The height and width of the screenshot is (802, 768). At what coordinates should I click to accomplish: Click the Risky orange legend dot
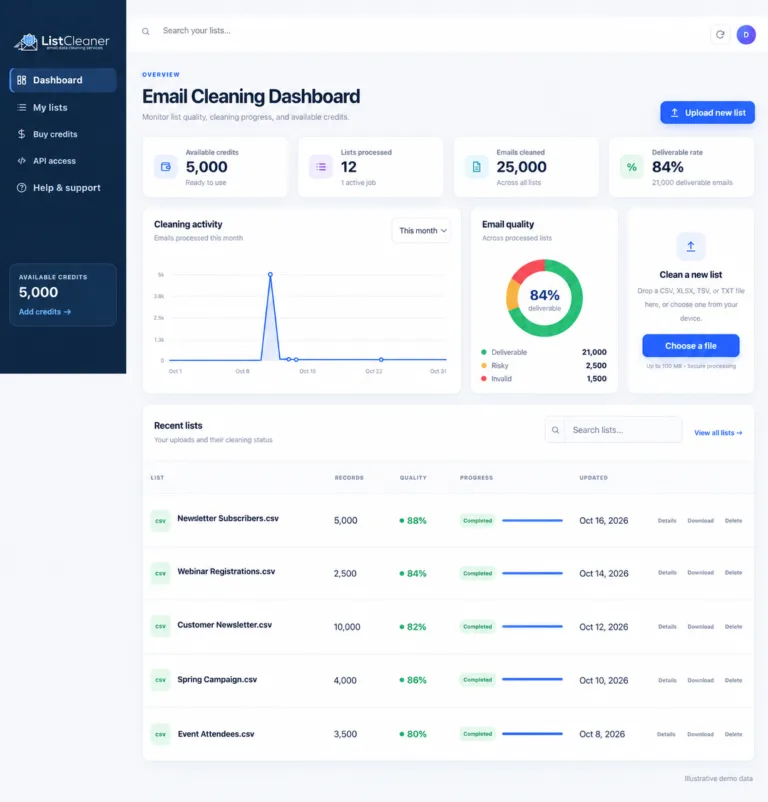(484, 365)
